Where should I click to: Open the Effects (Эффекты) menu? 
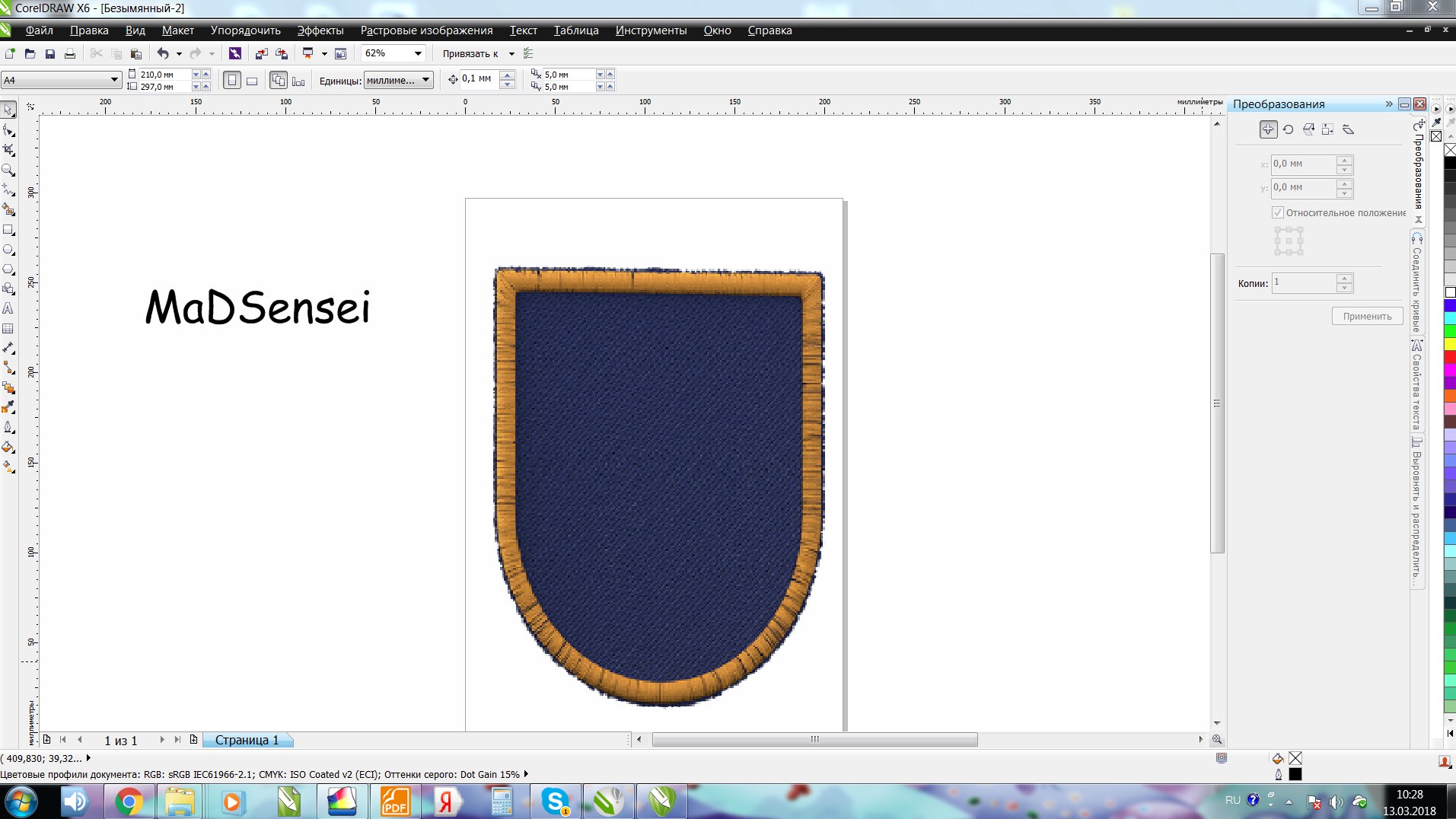(320, 30)
